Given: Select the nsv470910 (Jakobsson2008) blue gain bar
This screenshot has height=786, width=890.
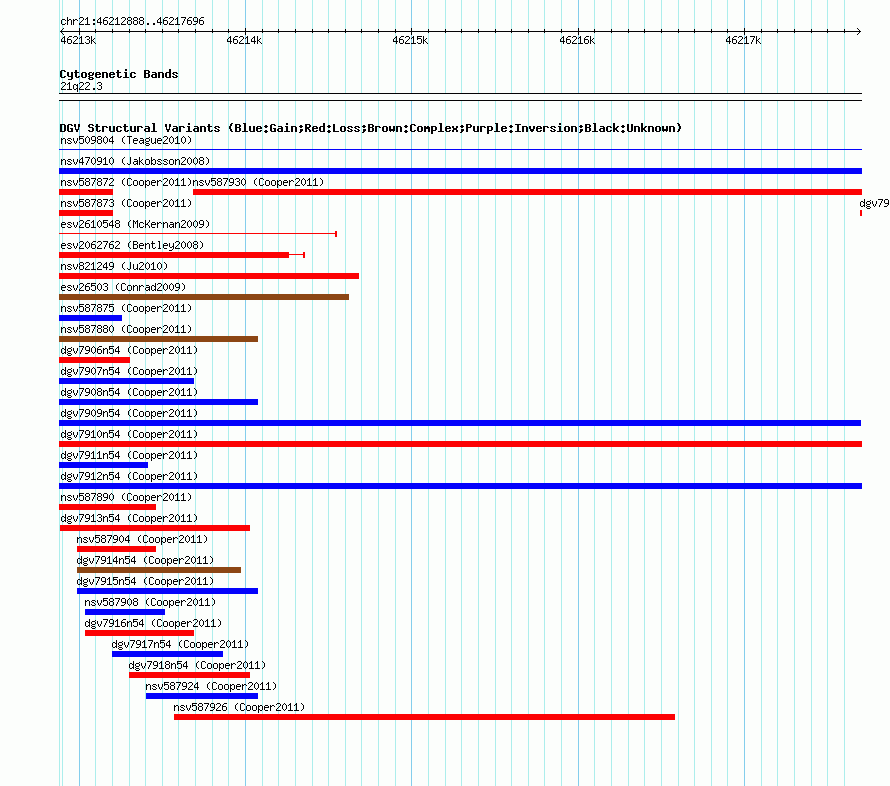Looking at the screenshot, I should tap(460, 171).
